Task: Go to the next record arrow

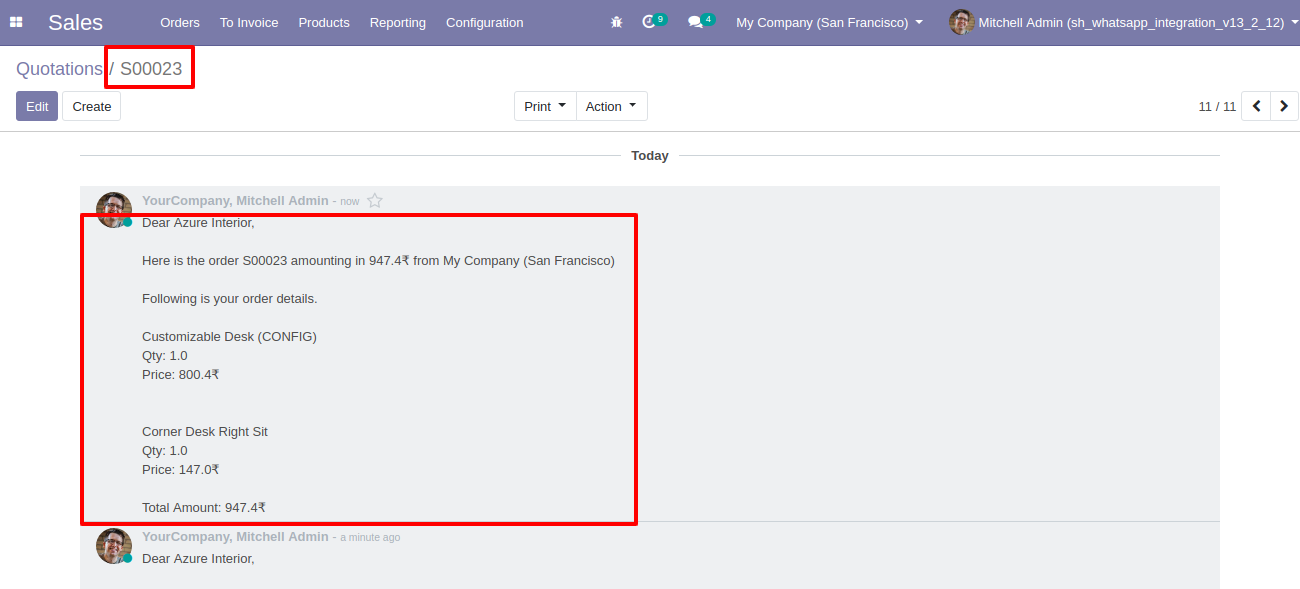Action: pos(1284,106)
